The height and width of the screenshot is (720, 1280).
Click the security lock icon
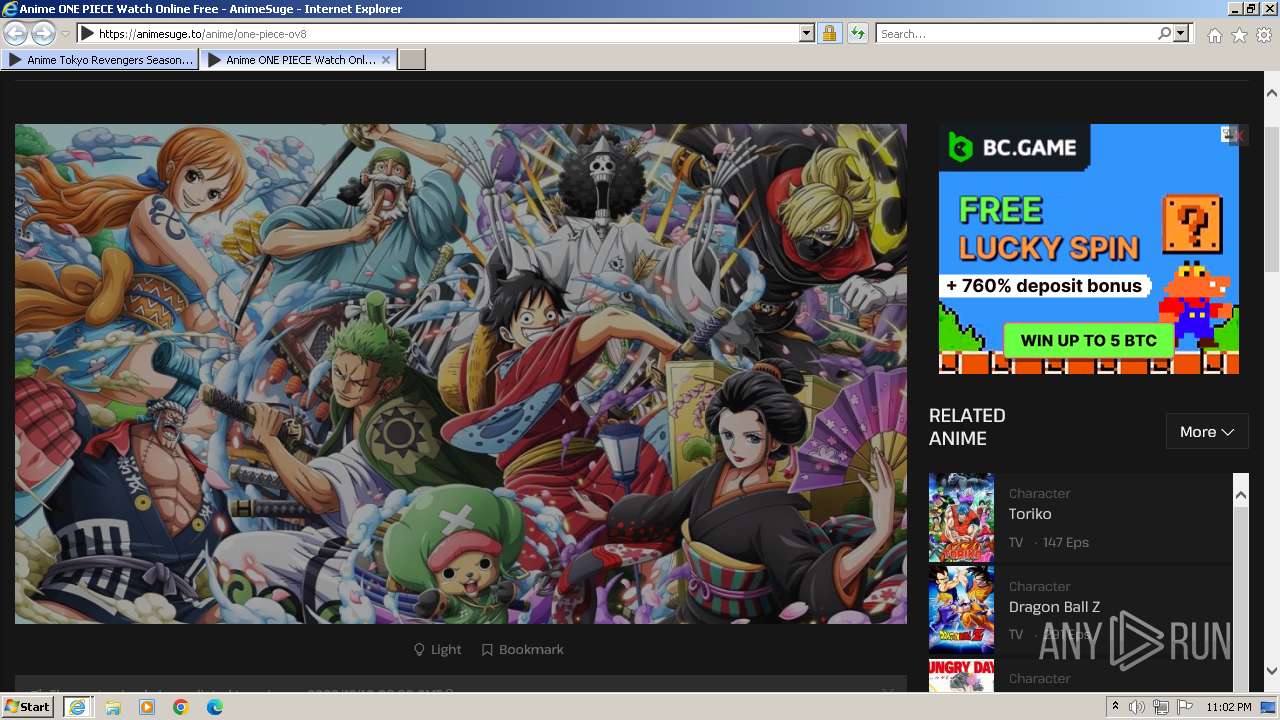[x=829, y=34]
